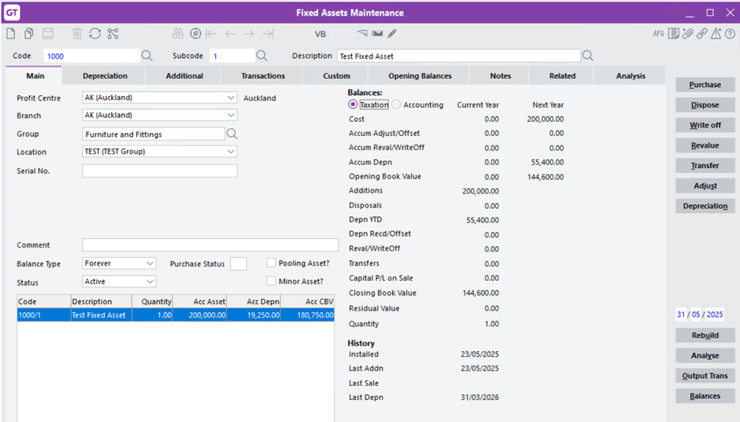Open the Custom tab
Image resolution: width=740 pixels, height=422 pixels.
coord(336,76)
